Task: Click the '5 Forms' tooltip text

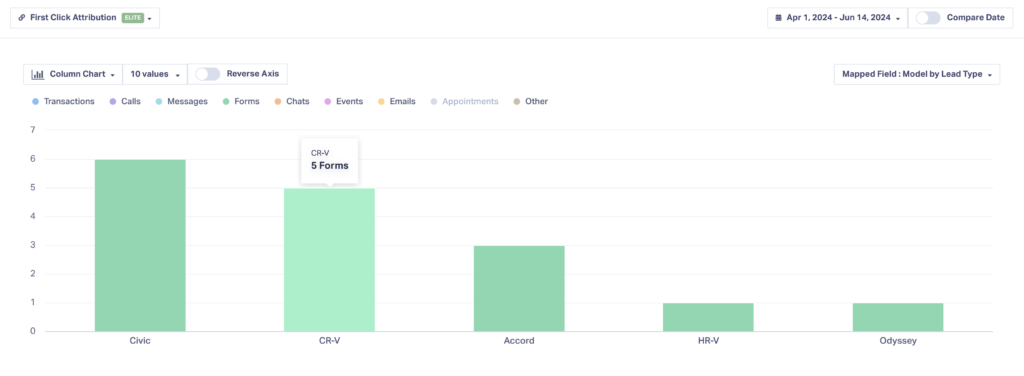Action: click(x=330, y=166)
